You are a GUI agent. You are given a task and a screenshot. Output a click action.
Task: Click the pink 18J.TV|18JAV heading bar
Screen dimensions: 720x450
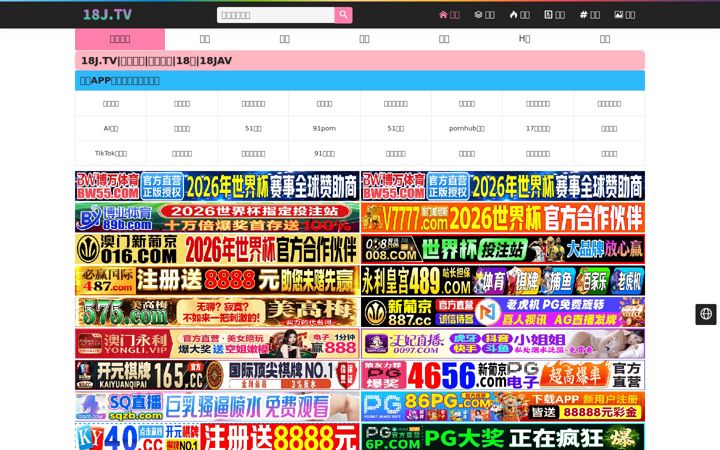[360, 60]
